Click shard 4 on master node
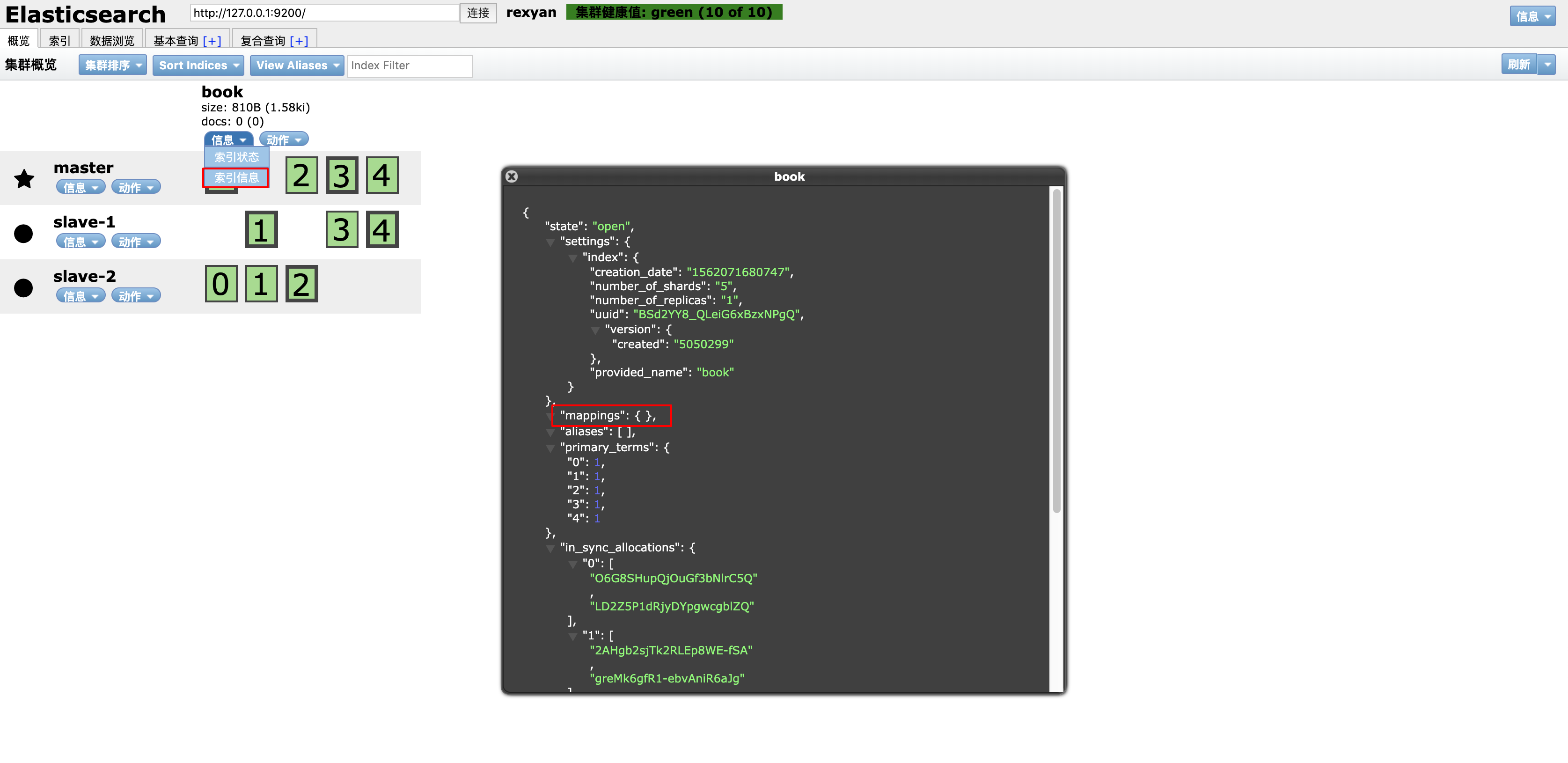The image size is (1568, 763). coord(381,176)
